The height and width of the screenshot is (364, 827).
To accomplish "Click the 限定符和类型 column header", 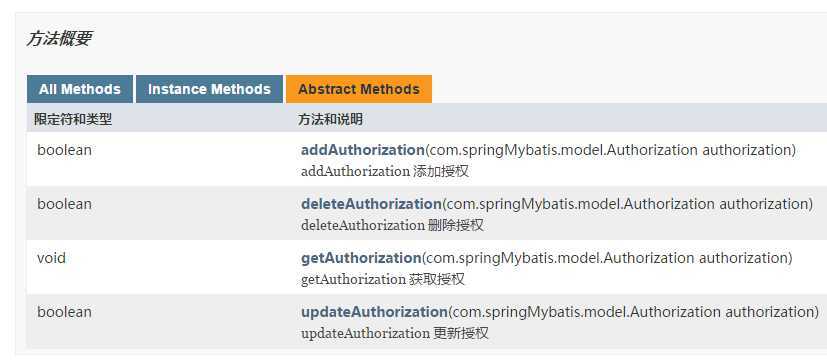I will coord(73,119).
